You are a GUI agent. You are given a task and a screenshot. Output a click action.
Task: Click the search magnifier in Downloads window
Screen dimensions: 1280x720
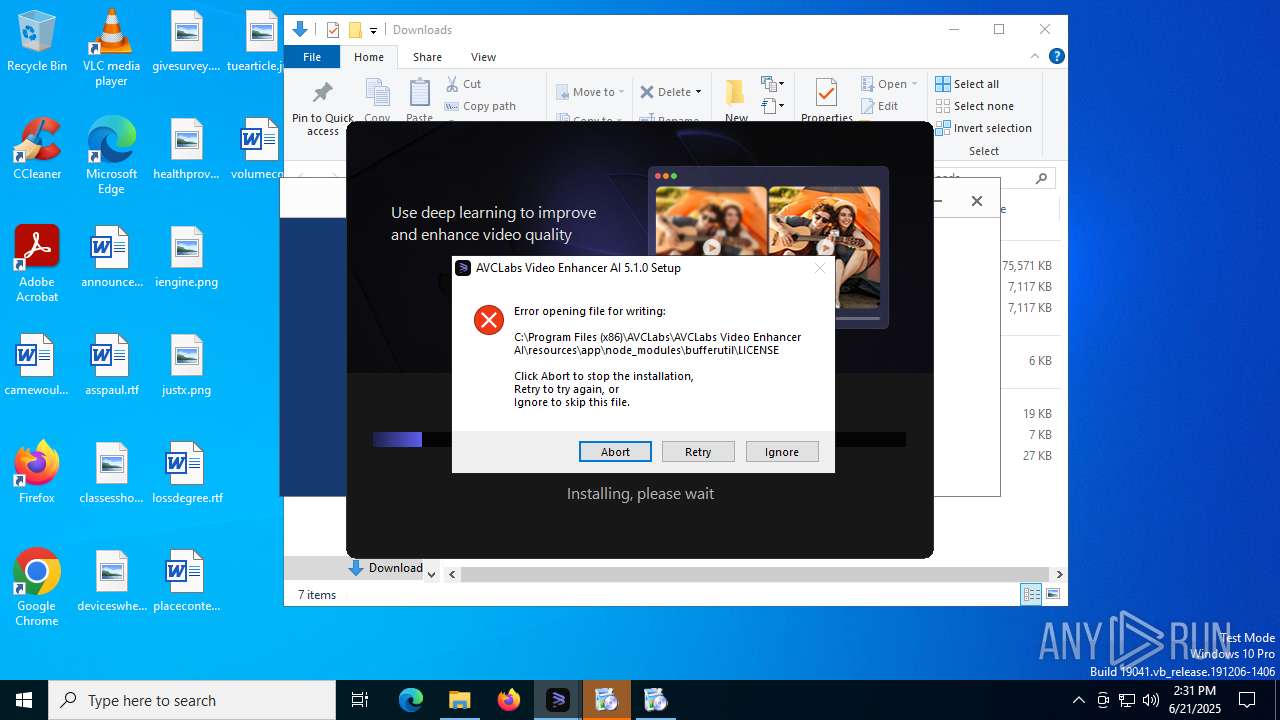tap(1041, 178)
